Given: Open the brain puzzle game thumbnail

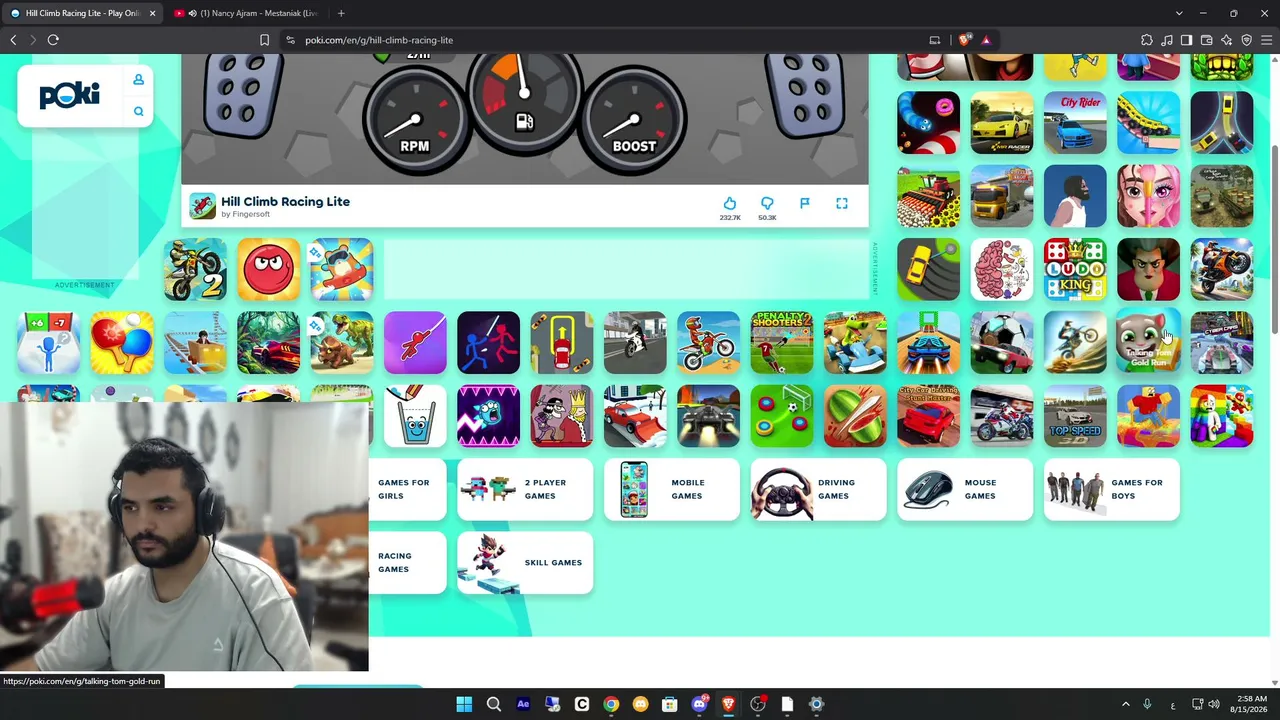Looking at the screenshot, I should pyautogui.click(x=1002, y=269).
